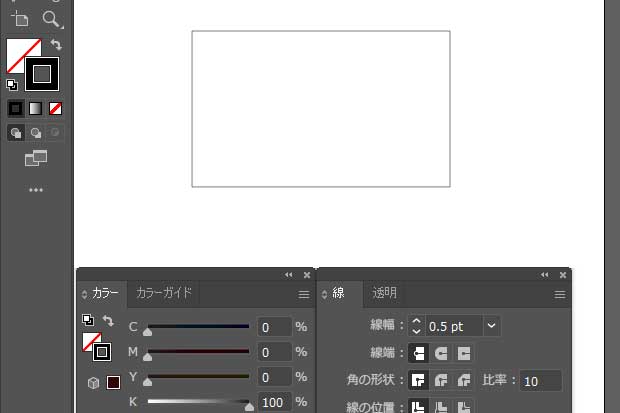Select the Artboard tool
620x413 pixels.
[x=20, y=19]
